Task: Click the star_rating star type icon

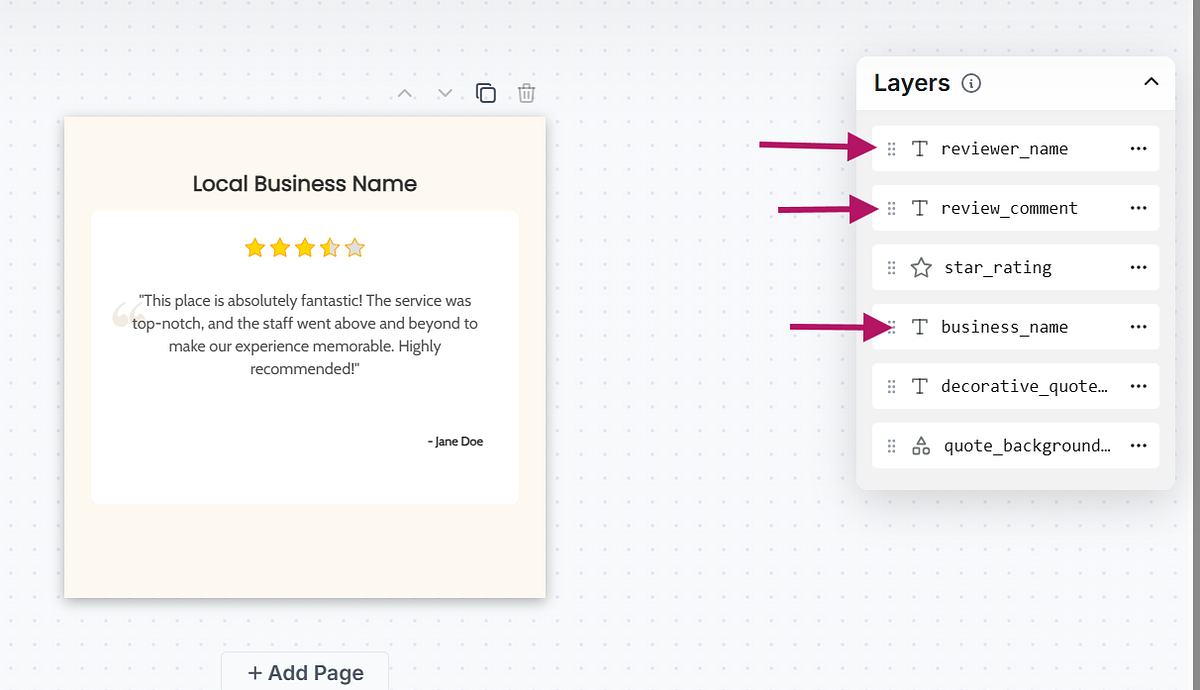Action: point(921,268)
